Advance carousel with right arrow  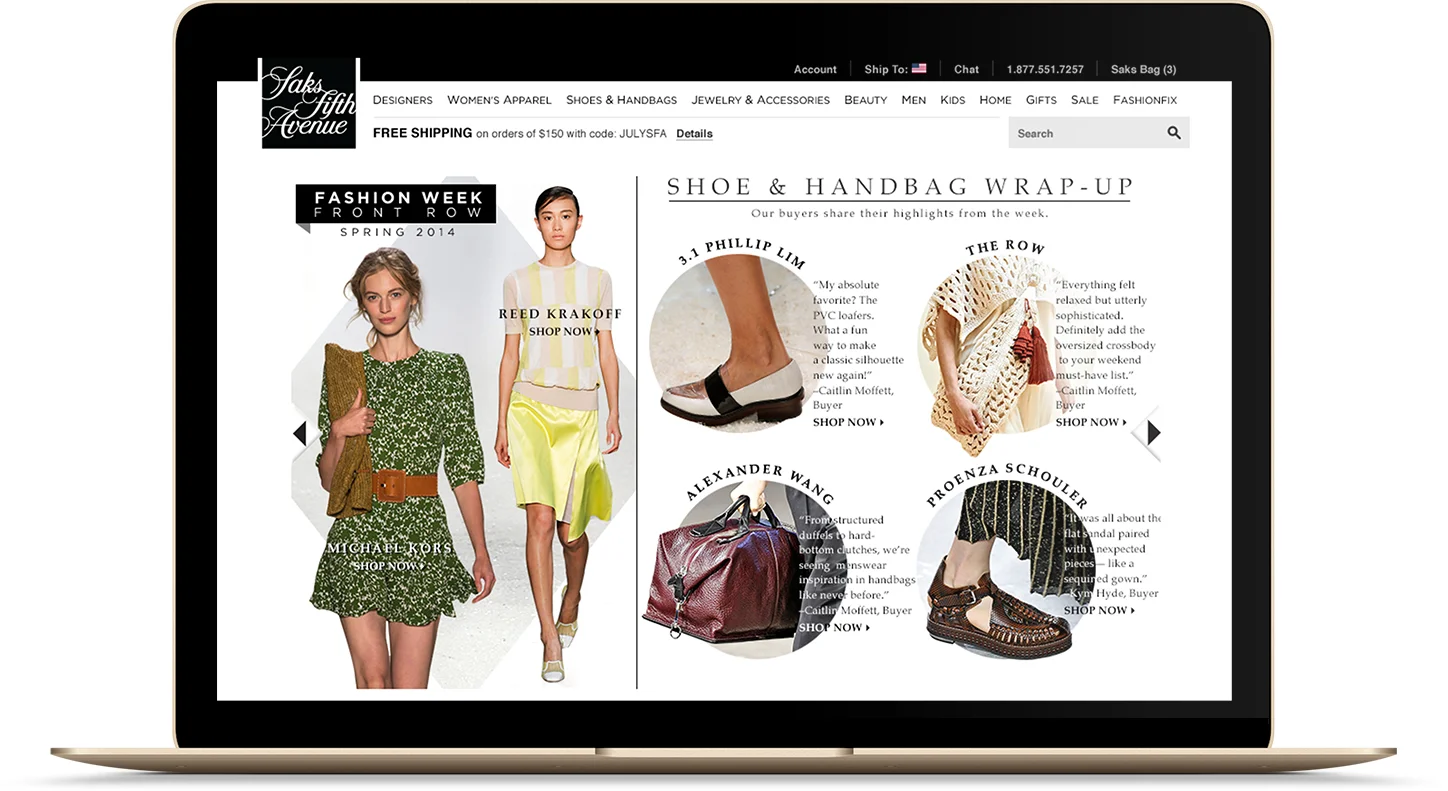(1153, 433)
